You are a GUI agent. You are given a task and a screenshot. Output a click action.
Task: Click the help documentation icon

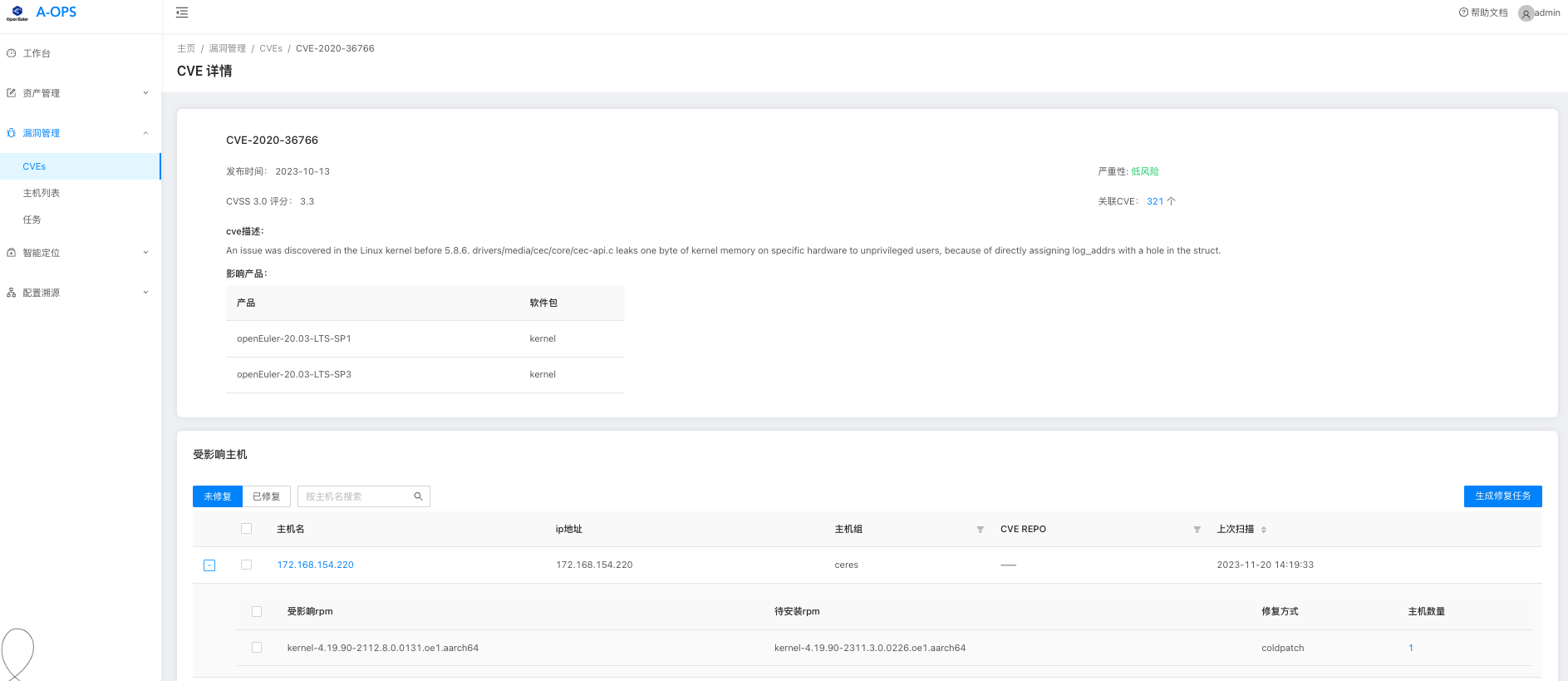tap(1463, 12)
